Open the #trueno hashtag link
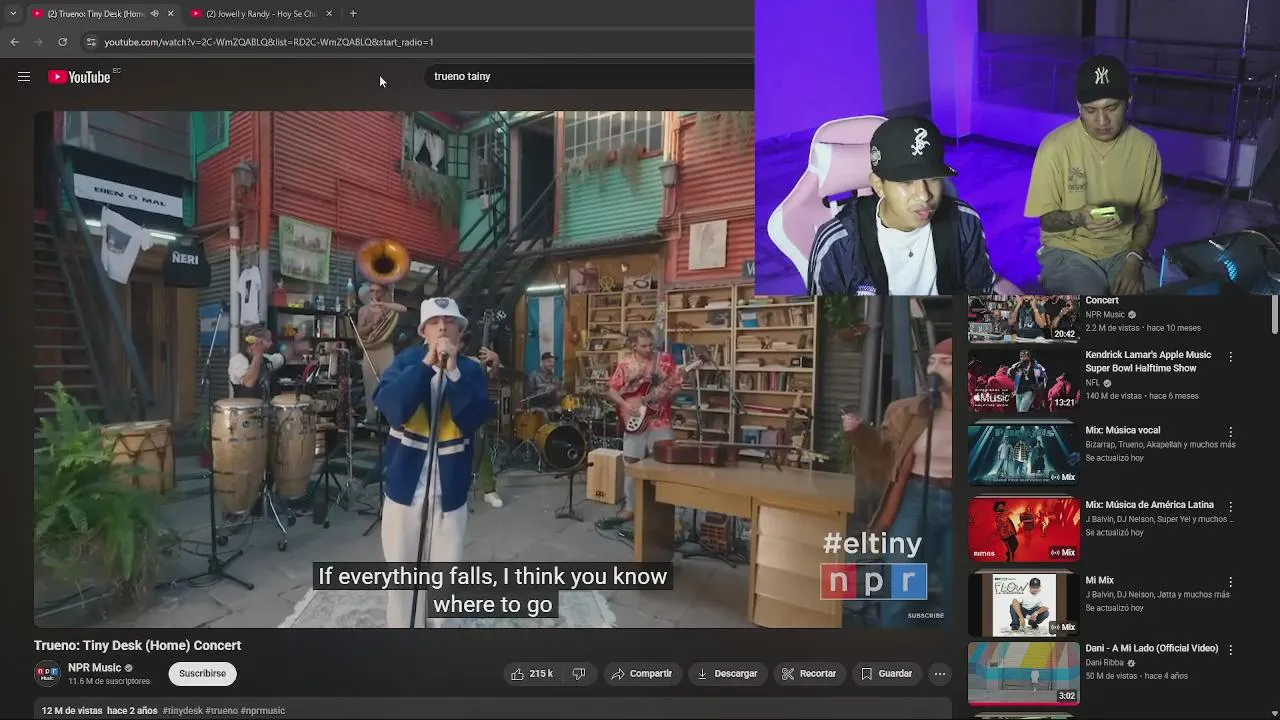 pyautogui.click(x=222, y=711)
